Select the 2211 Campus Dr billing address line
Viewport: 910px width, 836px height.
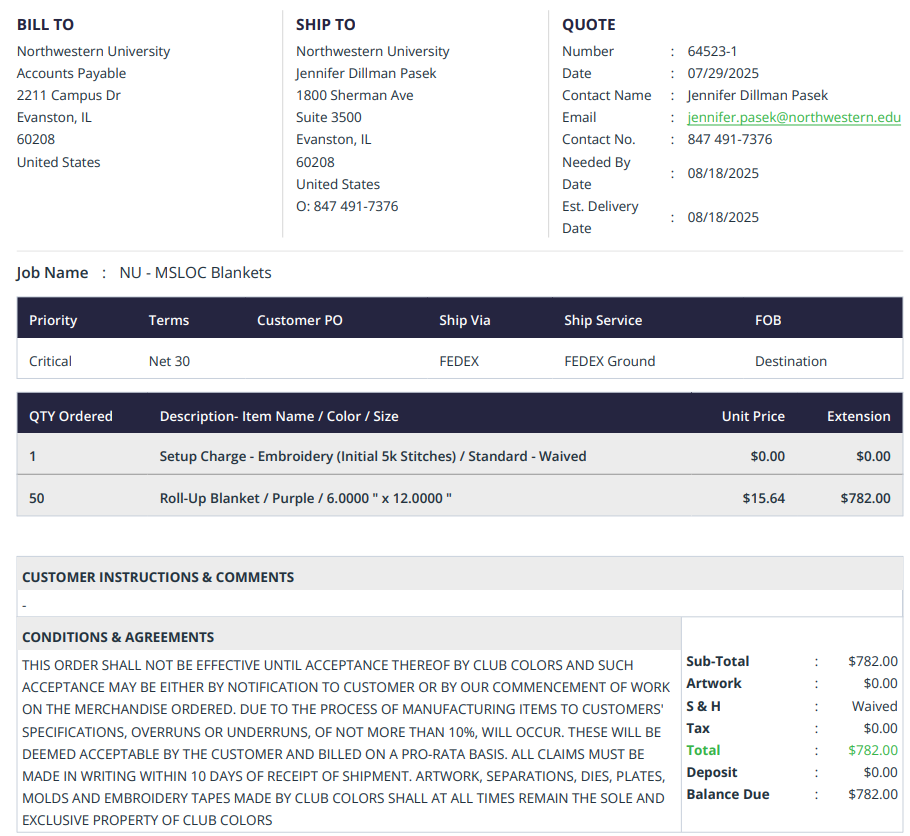(69, 95)
